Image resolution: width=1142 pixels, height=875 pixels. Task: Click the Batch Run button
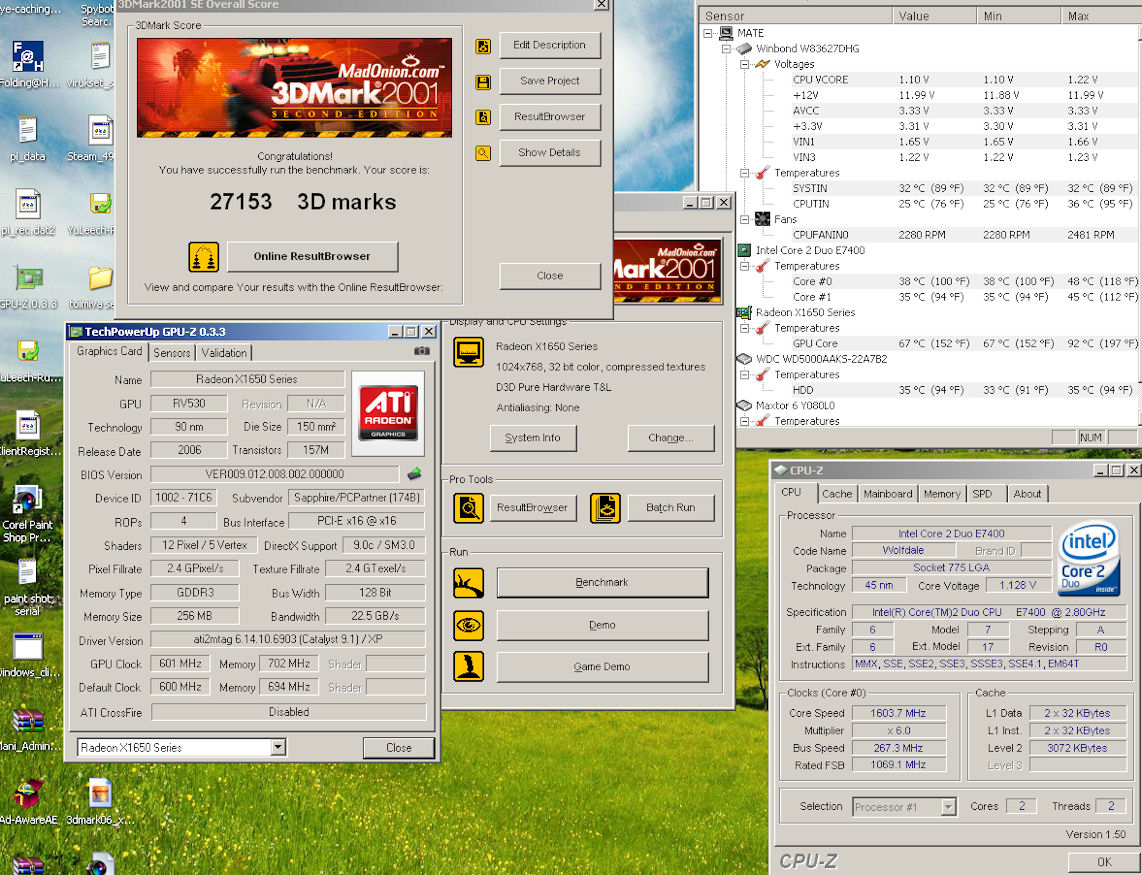[x=671, y=508]
